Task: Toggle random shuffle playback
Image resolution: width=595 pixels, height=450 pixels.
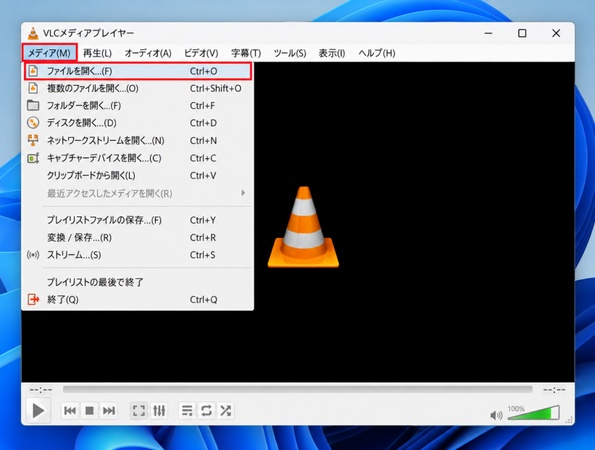Action: coord(226,411)
